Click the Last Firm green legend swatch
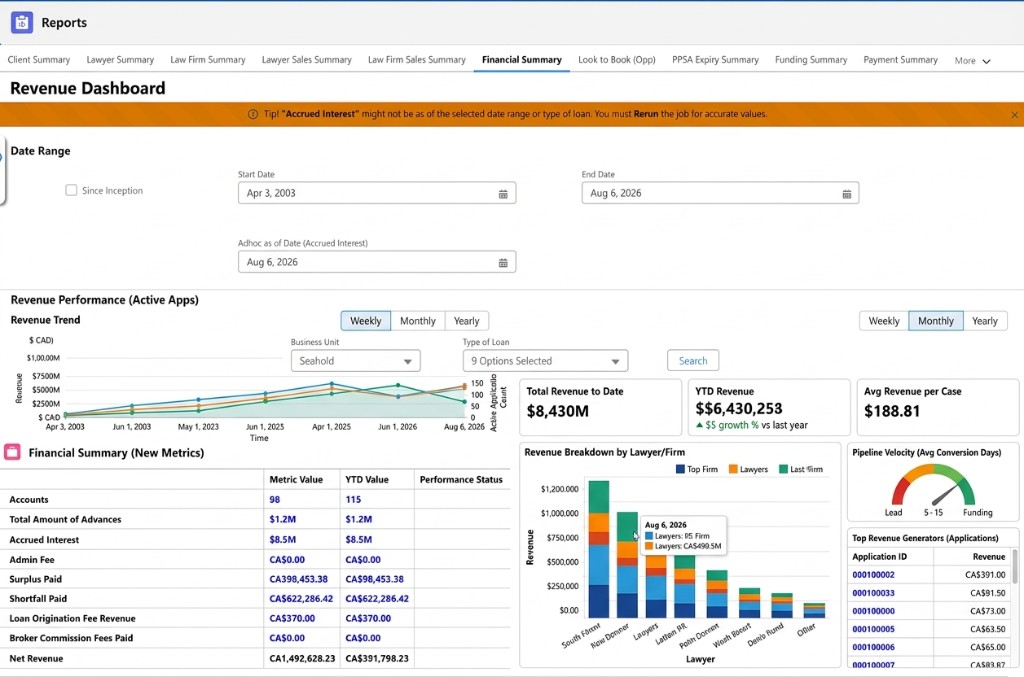Viewport: 1024px width, 677px height. click(783, 469)
